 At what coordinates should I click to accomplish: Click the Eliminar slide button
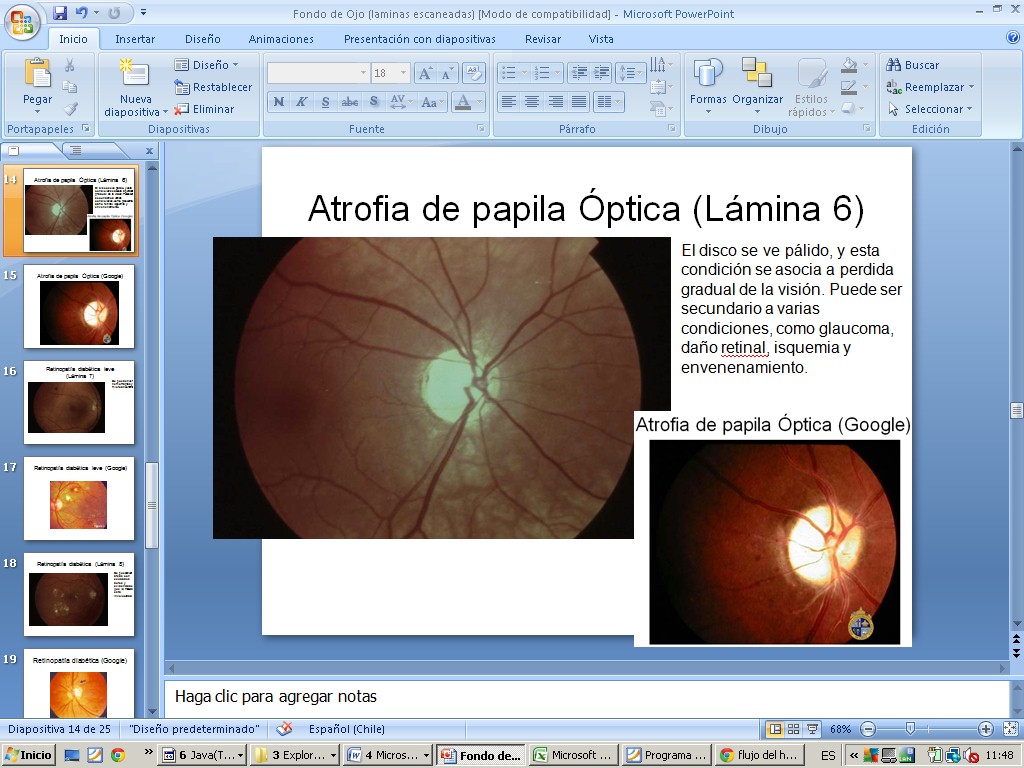tap(205, 109)
